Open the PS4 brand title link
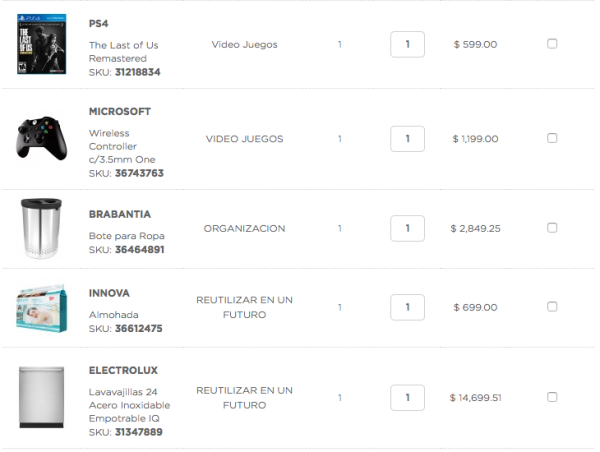The width and height of the screenshot is (600, 452). tap(98, 24)
